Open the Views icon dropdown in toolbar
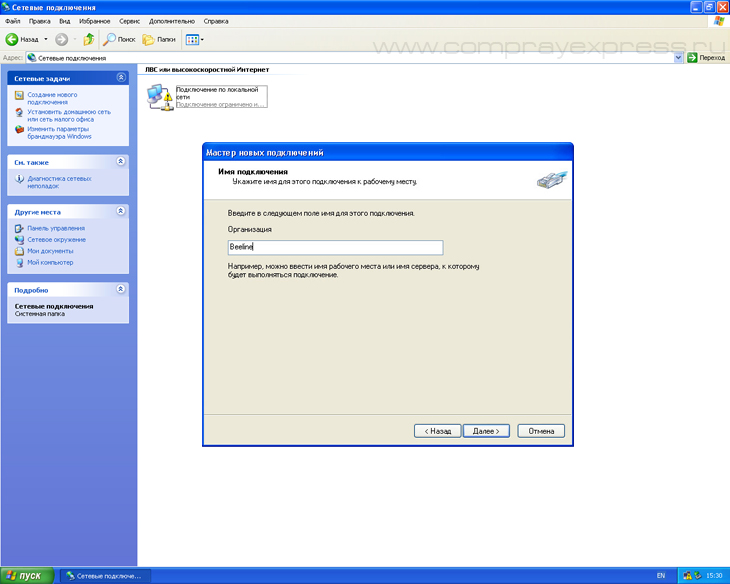730x584 pixels. 195,39
